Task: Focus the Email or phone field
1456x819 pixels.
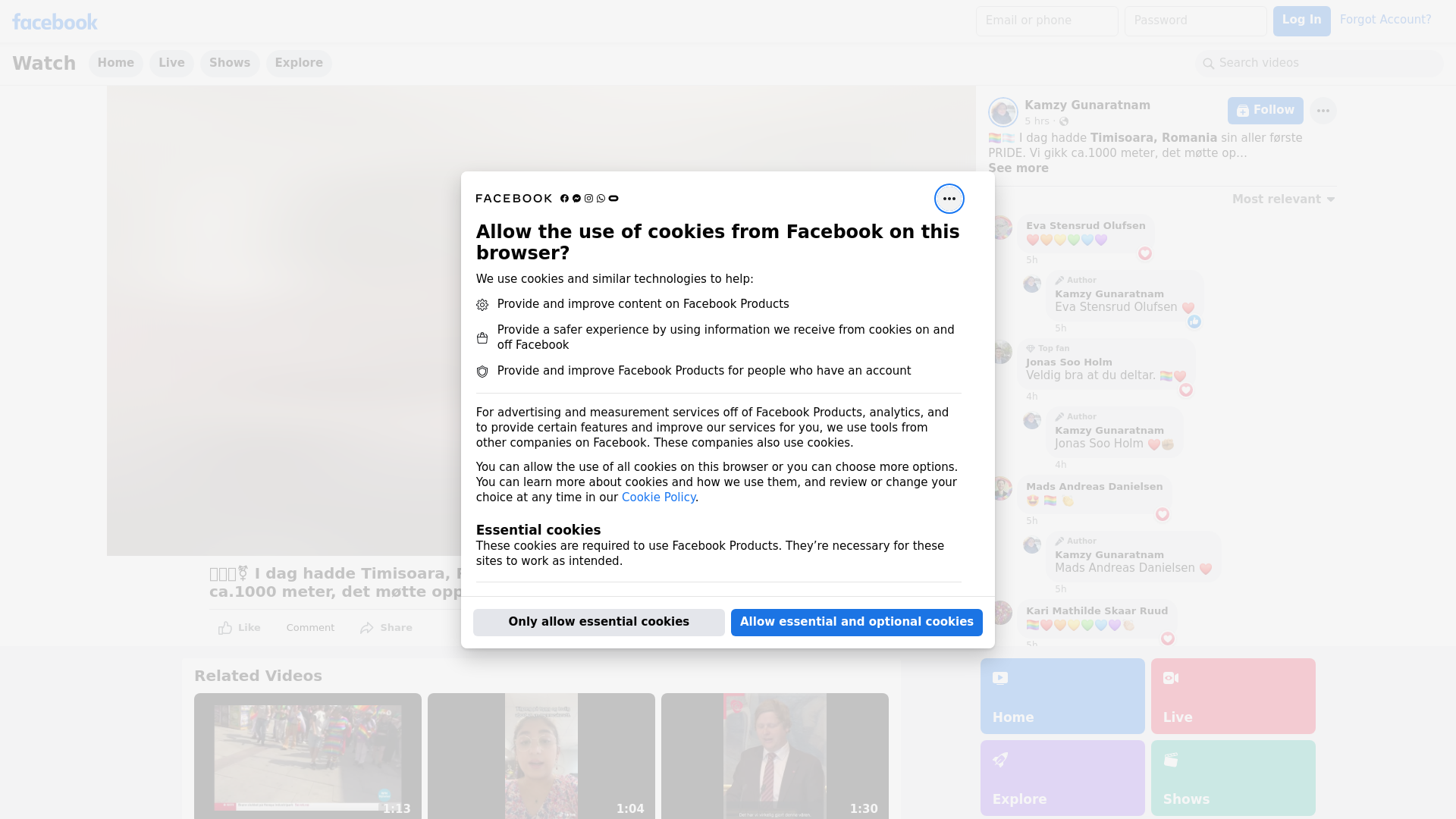Action: point(1046,21)
